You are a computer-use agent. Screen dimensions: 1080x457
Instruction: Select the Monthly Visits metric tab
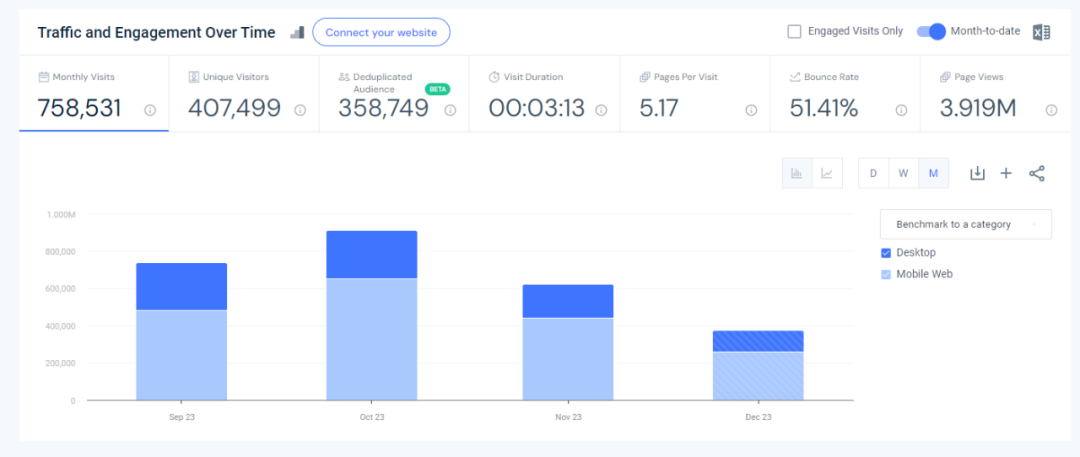(x=94, y=94)
